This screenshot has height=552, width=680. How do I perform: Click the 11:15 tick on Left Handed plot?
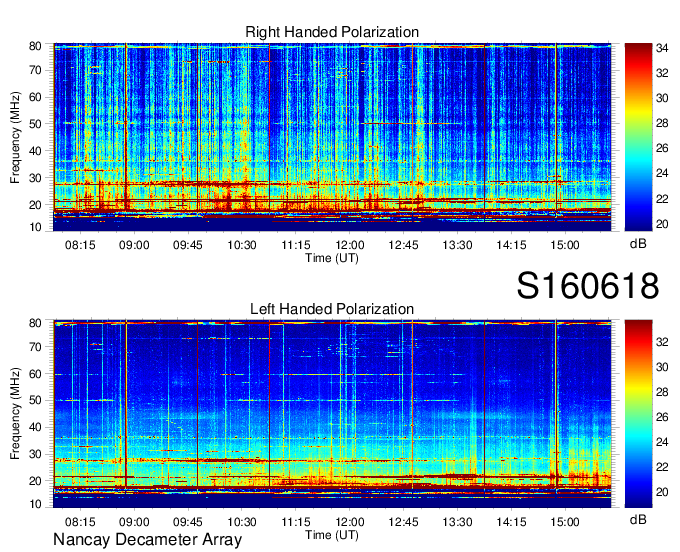point(296,522)
